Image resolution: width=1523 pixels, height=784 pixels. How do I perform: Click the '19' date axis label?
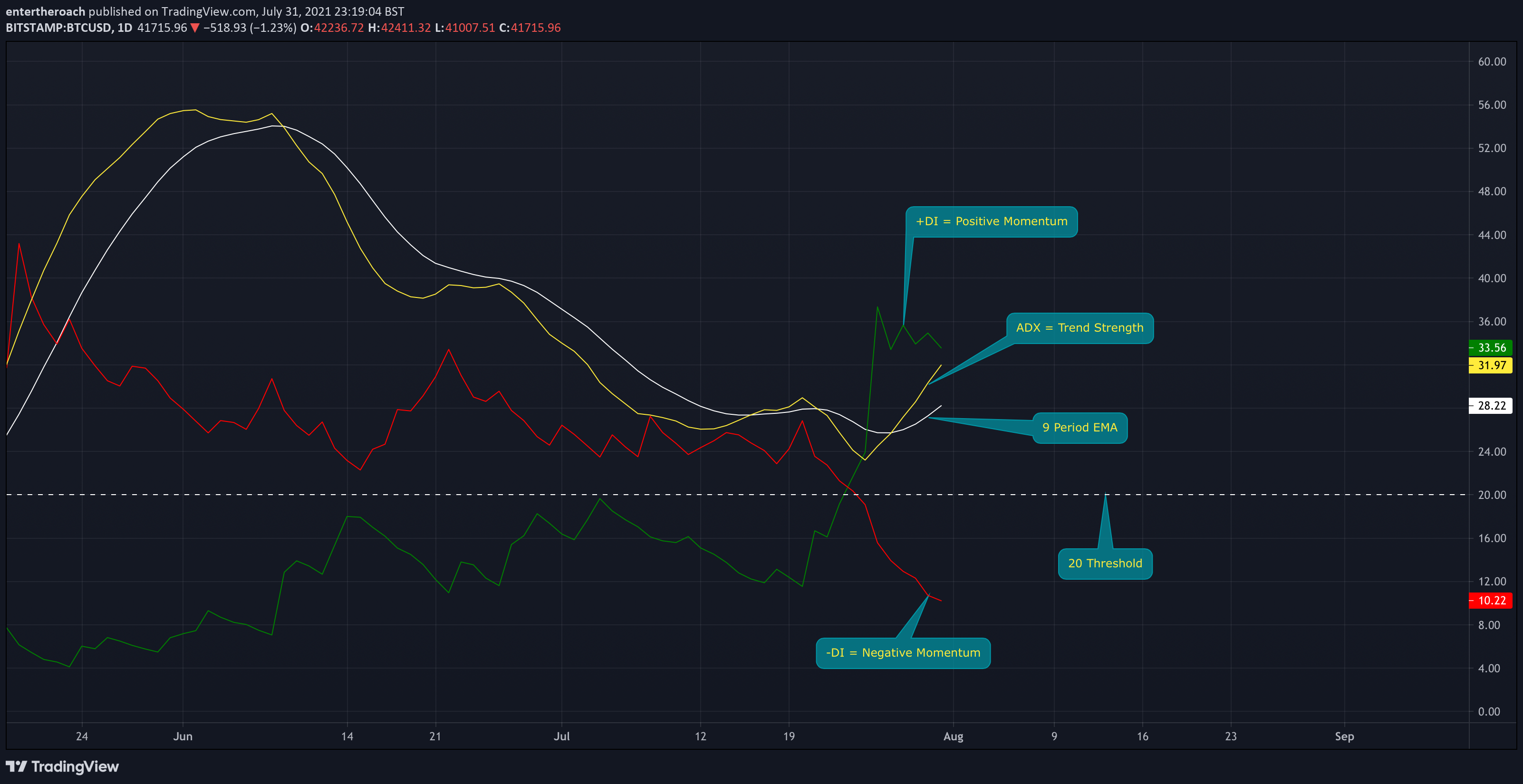(x=789, y=736)
